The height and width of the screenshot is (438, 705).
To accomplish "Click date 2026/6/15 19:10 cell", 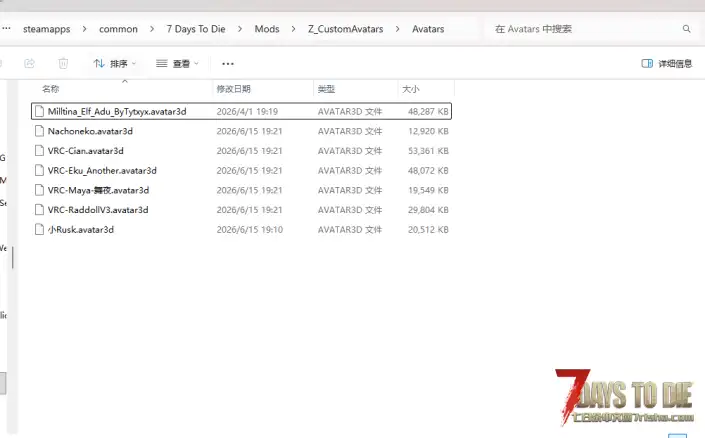I will (x=250, y=230).
